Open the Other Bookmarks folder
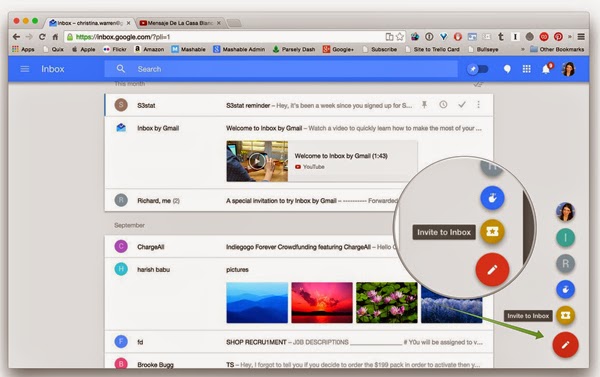Viewport: 600px width, 377px height. pos(557,49)
